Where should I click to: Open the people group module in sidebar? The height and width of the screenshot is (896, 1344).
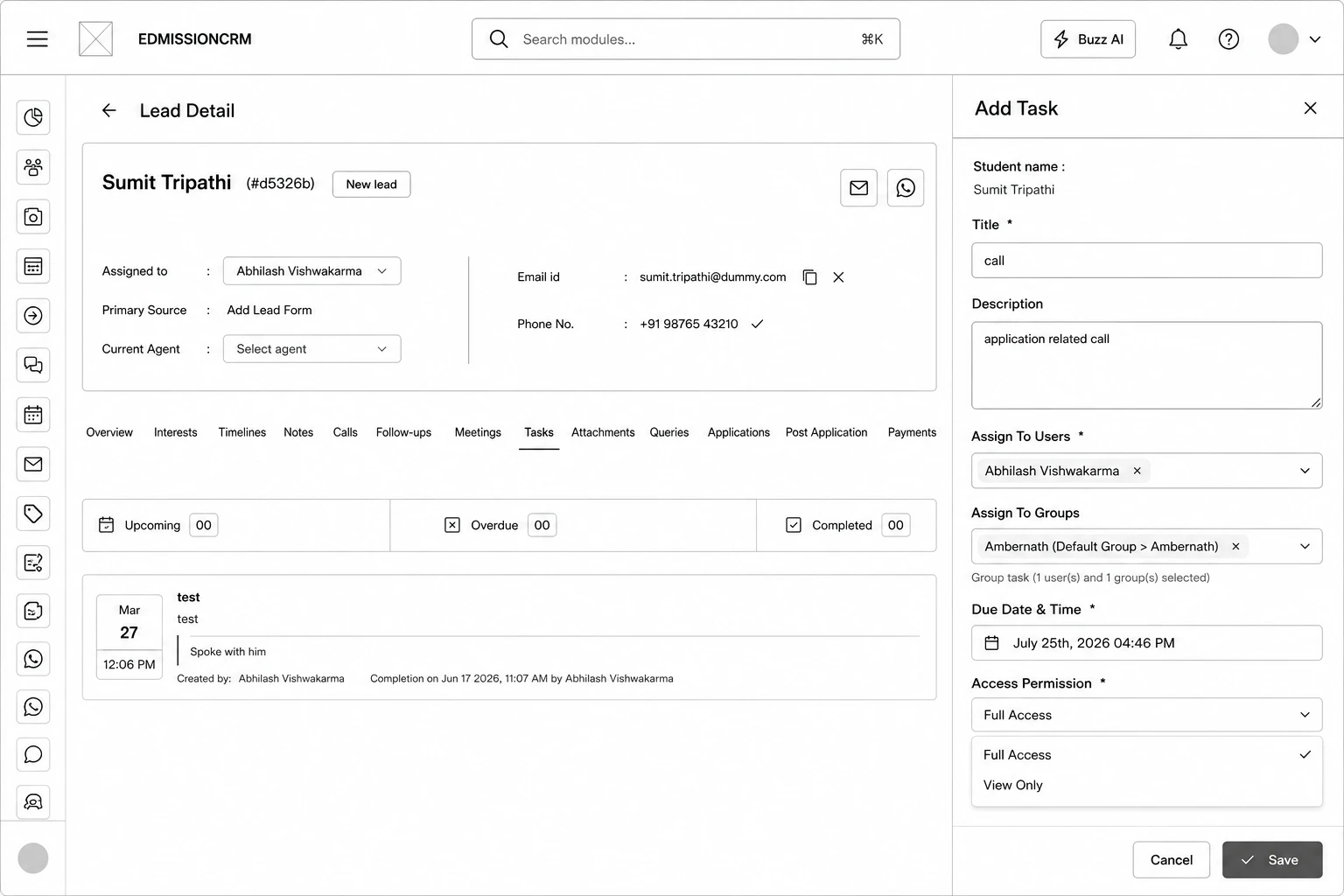(33, 167)
